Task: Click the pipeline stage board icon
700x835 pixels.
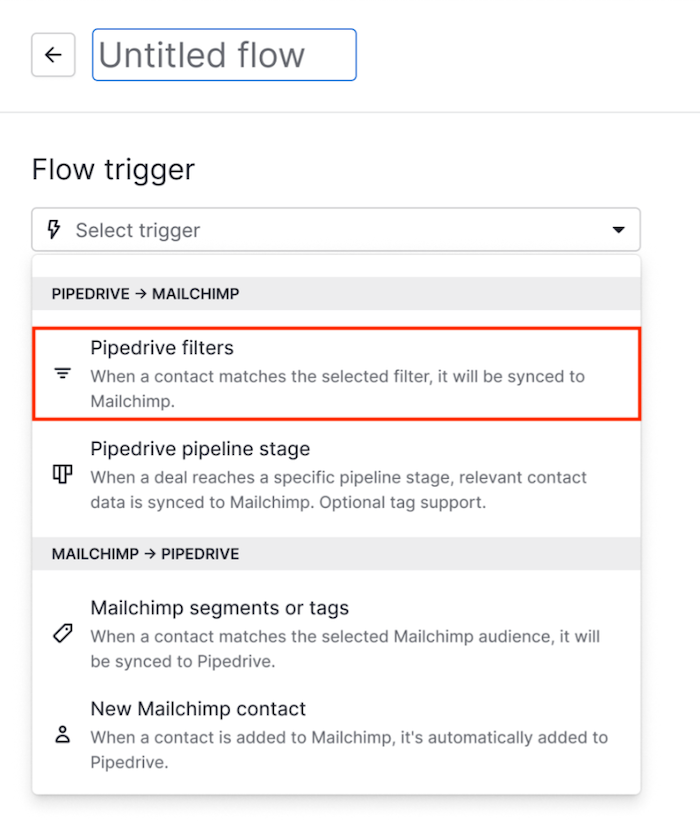Action: coord(63,474)
